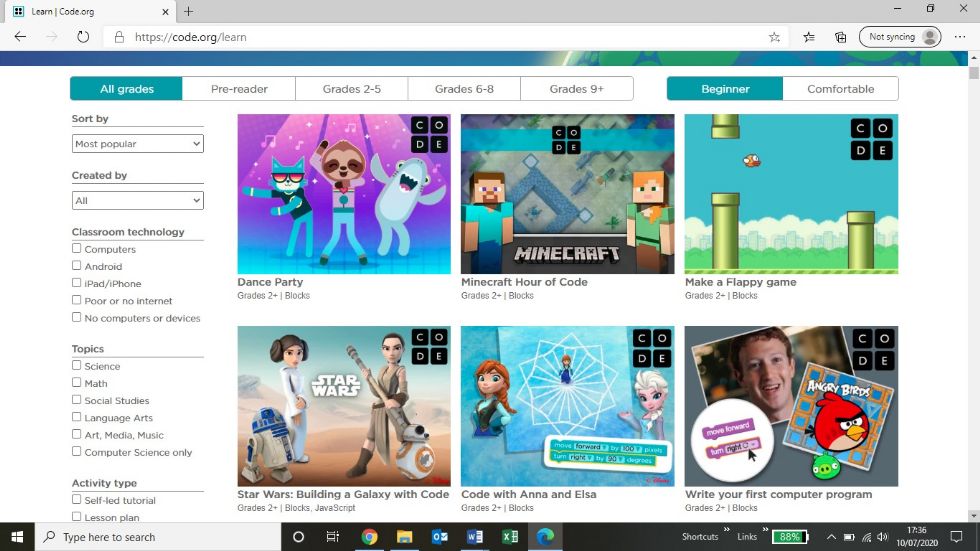This screenshot has height=551, width=980.
Task: Open a new browser tab
Action: [188, 11]
